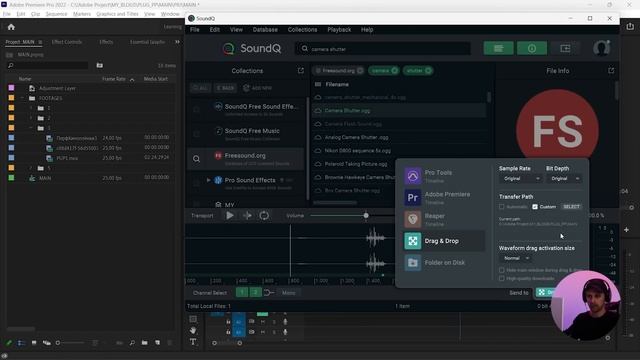The width and height of the screenshot is (640, 360).
Task: Open the Sample Rate dropdown
Action: 520,179
